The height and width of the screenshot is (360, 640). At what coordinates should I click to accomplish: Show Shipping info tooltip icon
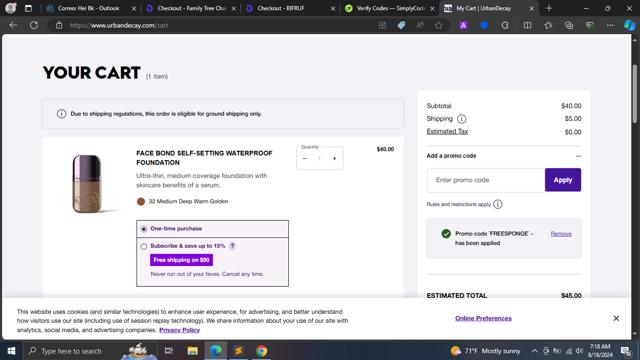click(461, 119)
